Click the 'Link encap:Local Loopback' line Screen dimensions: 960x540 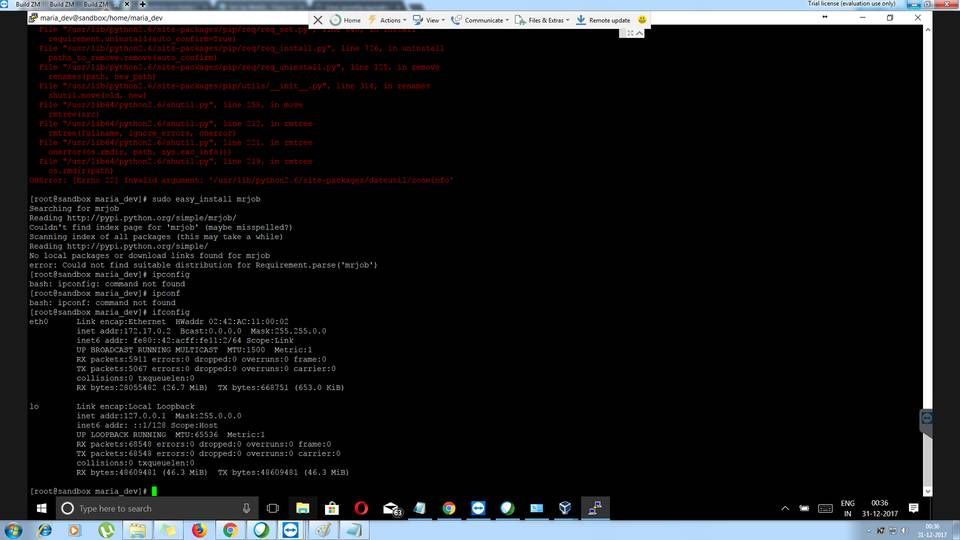pyautogui.click(x=135, y=407)
